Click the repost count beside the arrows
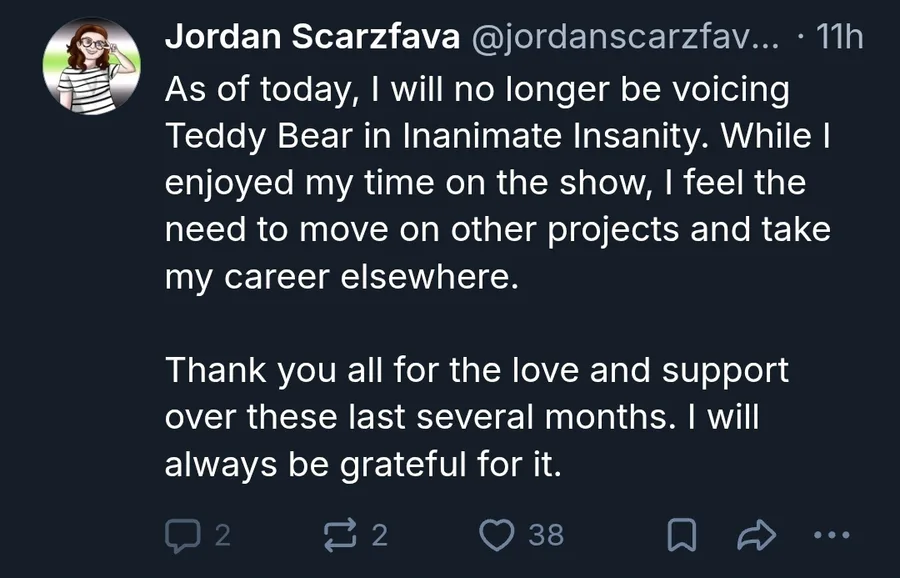Image resolution: width=900 pixels, height=578 pixels. [x=379, y=536]
